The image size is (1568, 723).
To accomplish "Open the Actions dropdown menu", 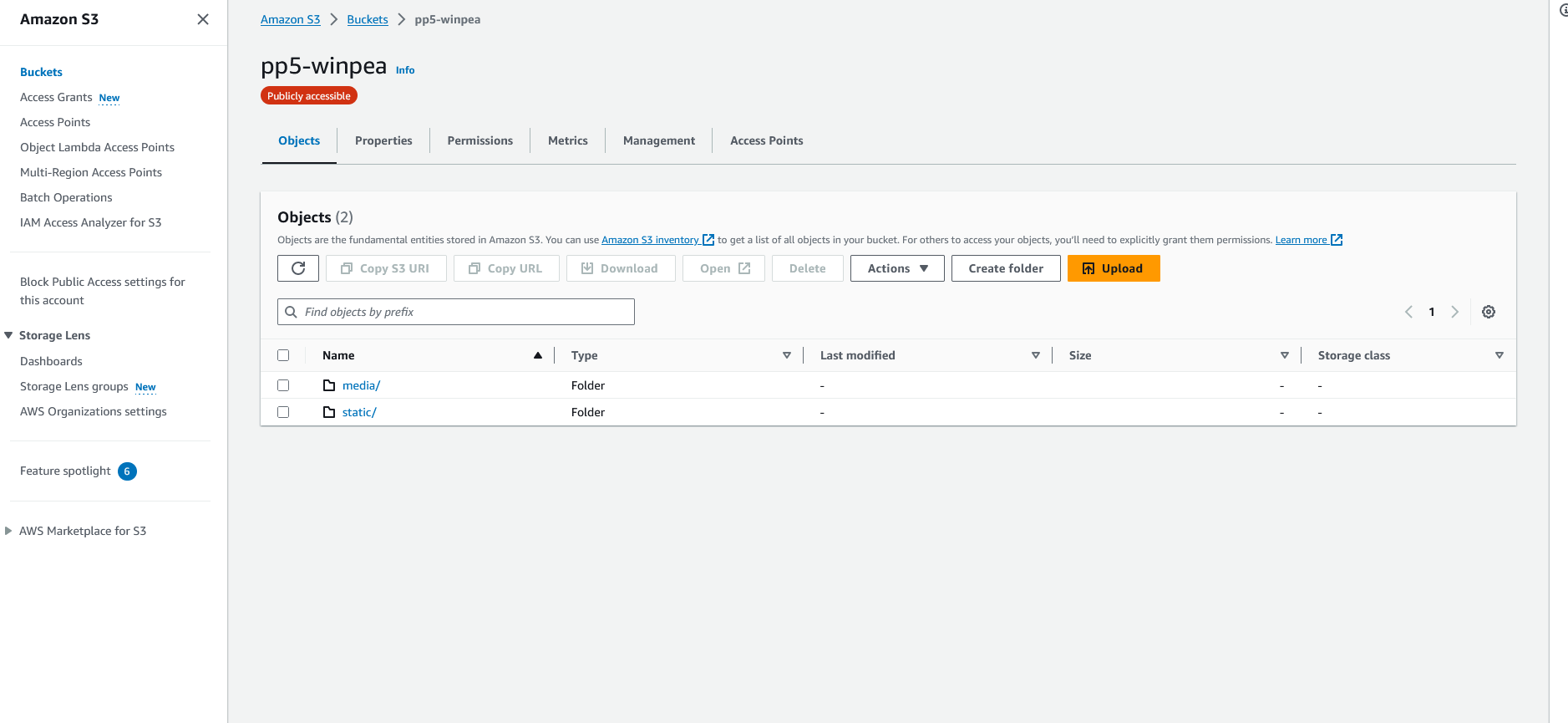I will pyautogui.click(x=897, y=268).
